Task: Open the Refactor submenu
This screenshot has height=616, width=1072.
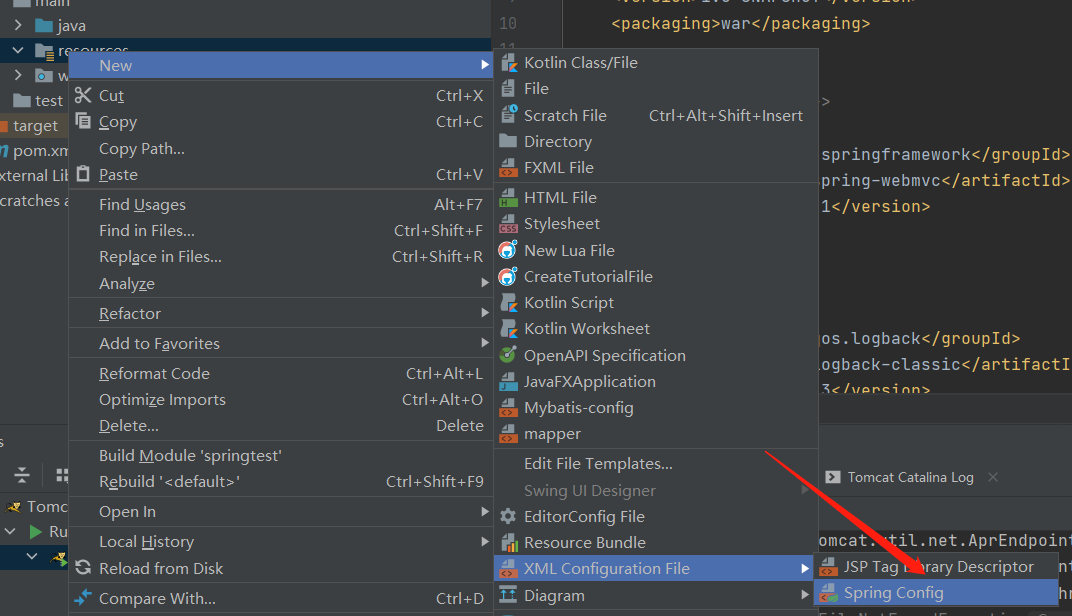Action: pos(130,314)
